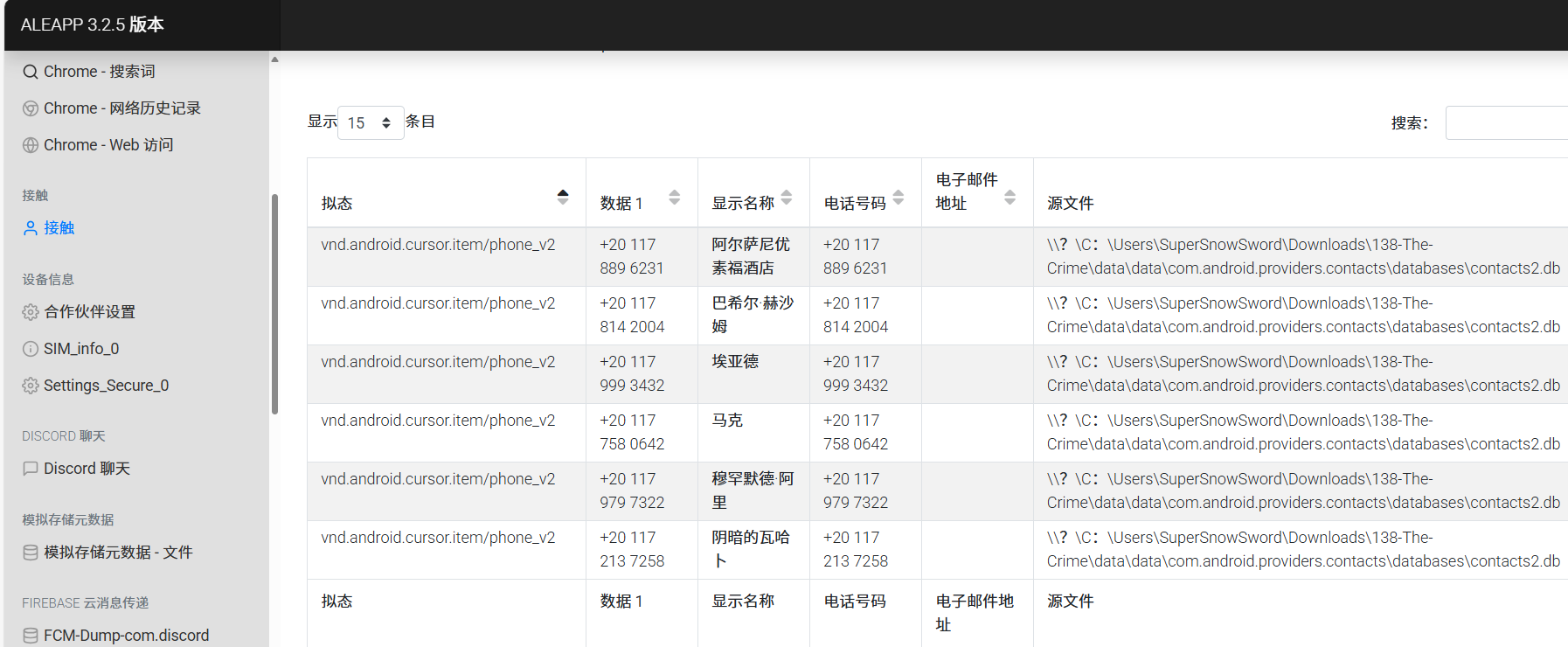Sort table by 电子邮件地址 column arrows
Screen dimensions: 1568x647
pyautogui.click(x=1010, y=197)
